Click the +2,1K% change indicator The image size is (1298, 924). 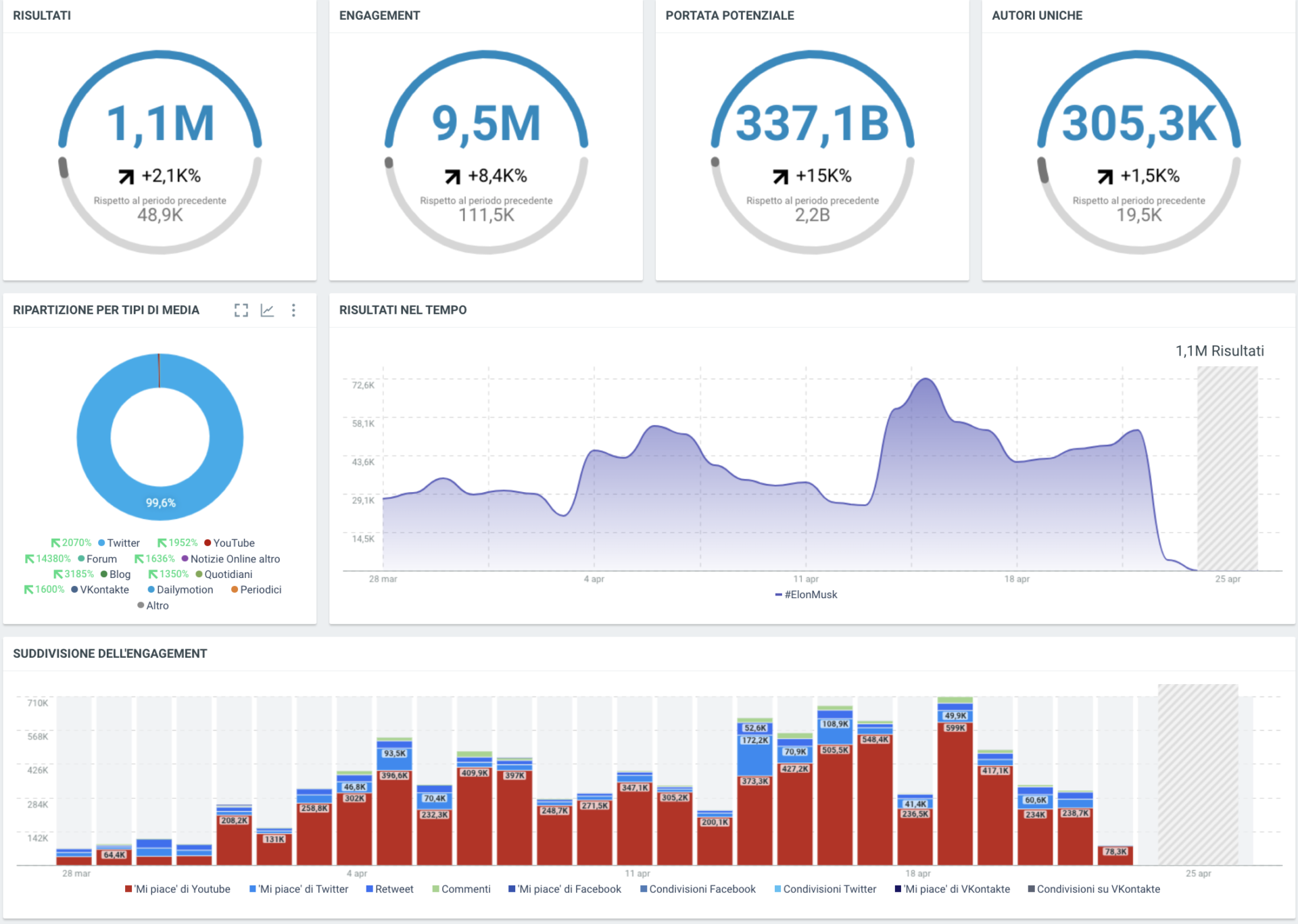(x=160, y=176)
